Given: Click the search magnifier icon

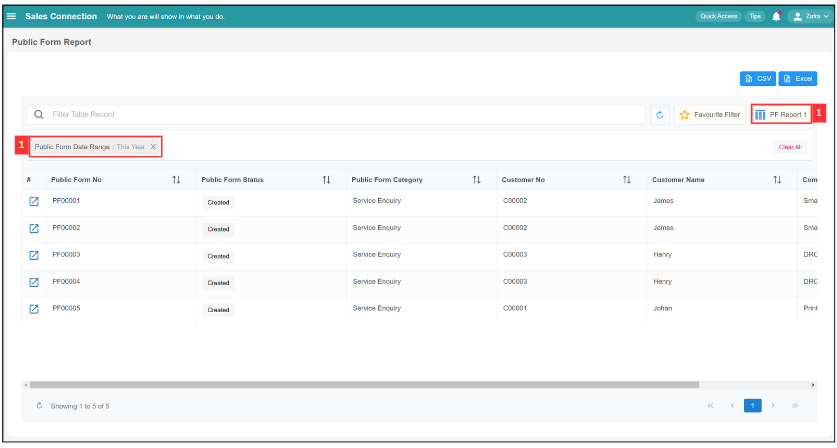Looking at the screenshot, I should tap(38, 115).
